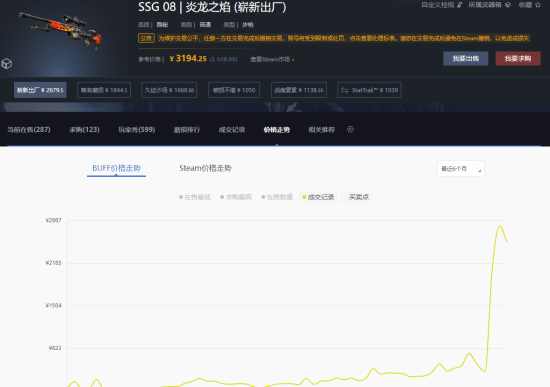The height and width of the screenshot is (387, 550).
Task: Switch to StatTrak ¥1039 version
Action: [369, 90]
